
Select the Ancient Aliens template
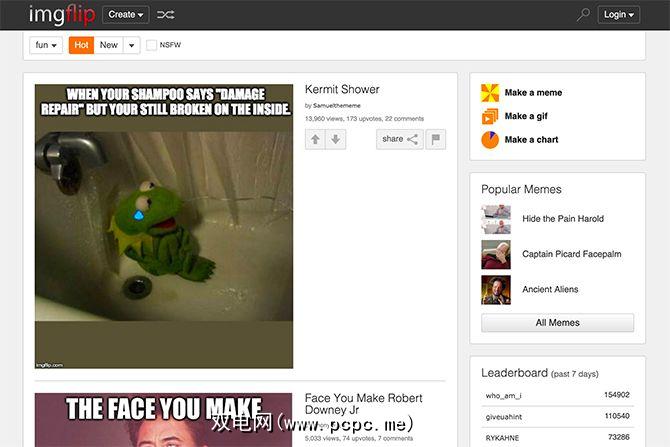click(x=550, y=289)
